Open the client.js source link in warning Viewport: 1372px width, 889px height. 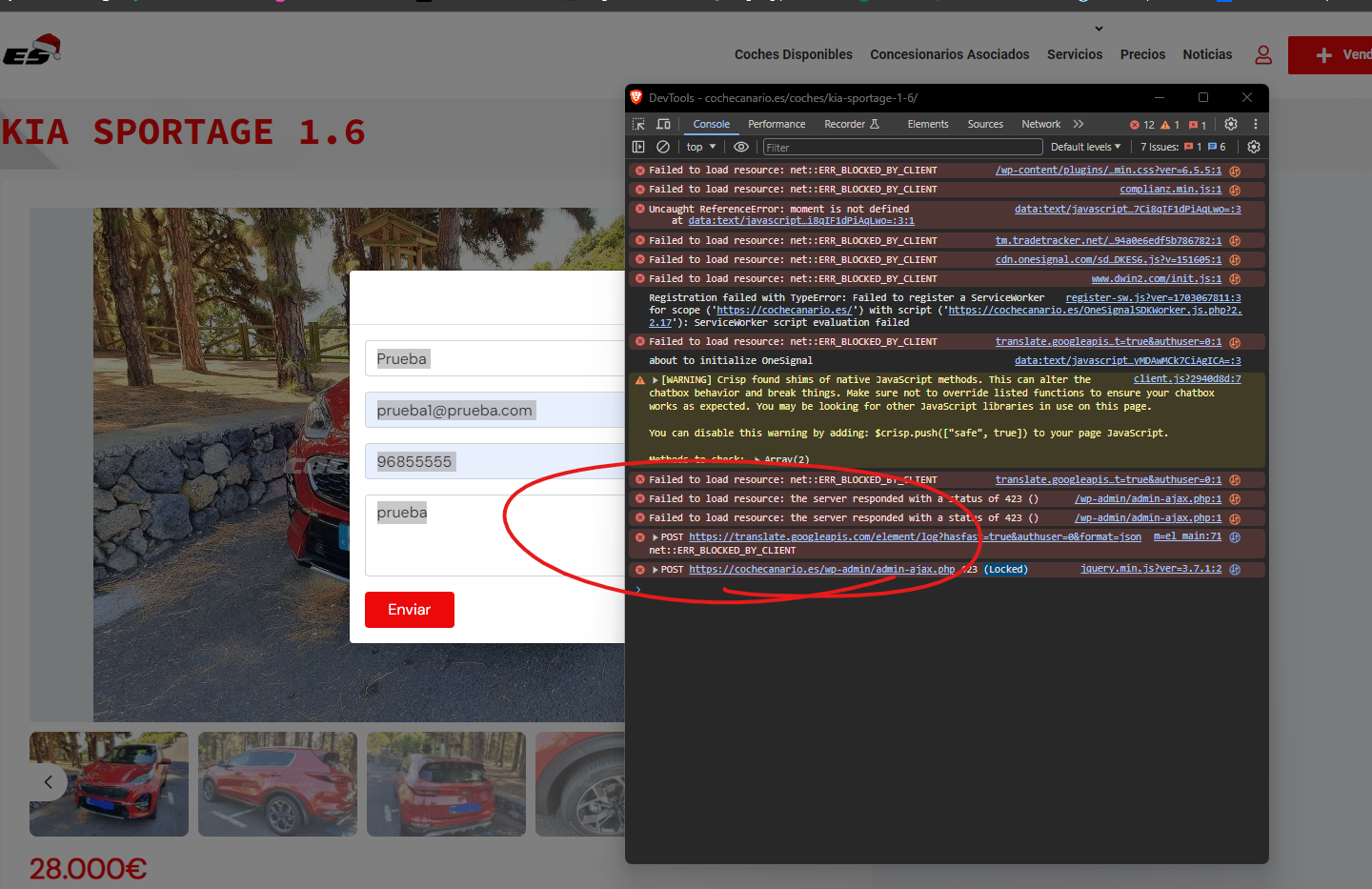(1187, 379)
